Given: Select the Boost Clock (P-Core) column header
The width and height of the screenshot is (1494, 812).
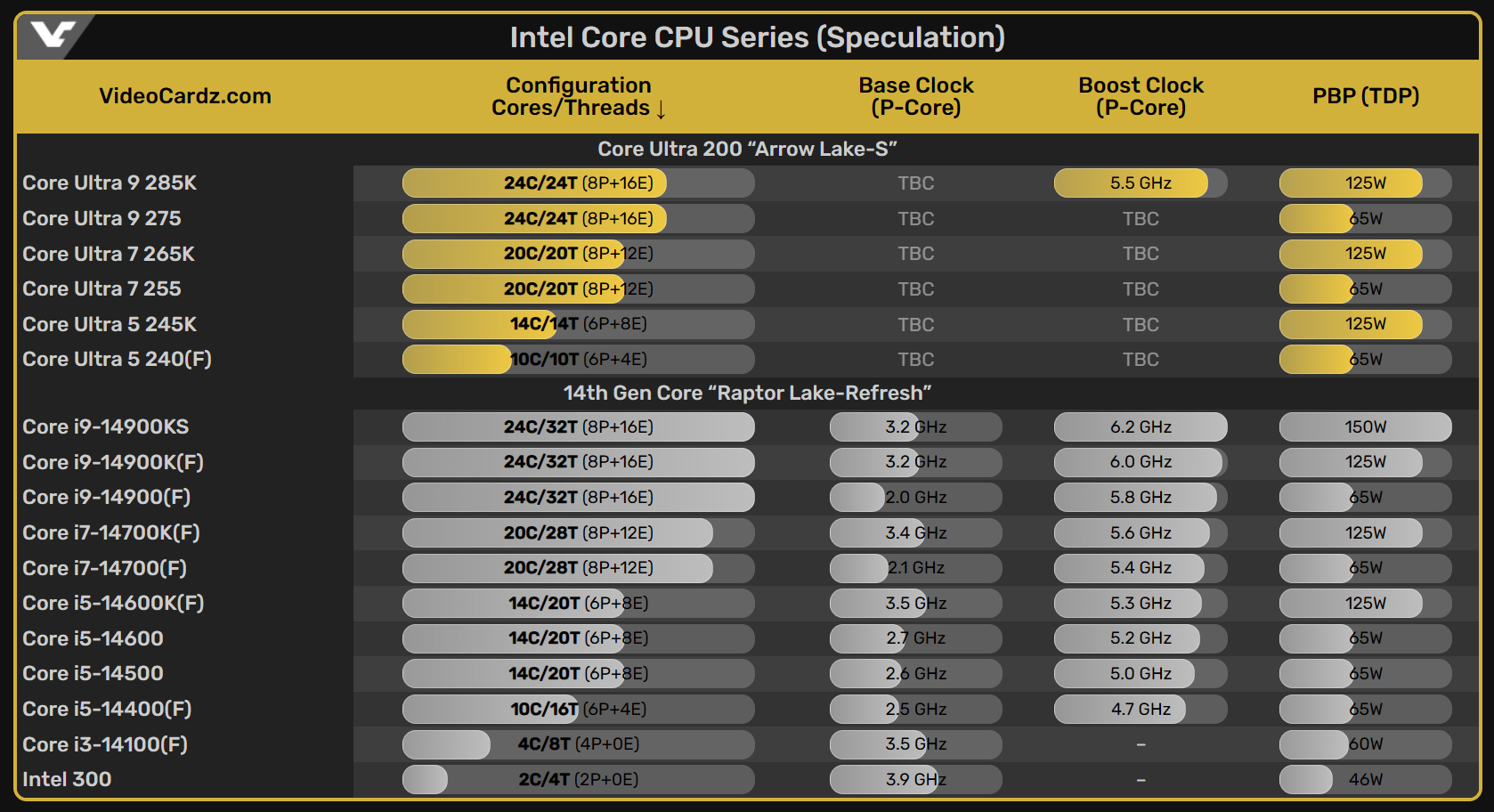Looking at the screenshot, I should pyautogui.click(x=1141, y=96).
